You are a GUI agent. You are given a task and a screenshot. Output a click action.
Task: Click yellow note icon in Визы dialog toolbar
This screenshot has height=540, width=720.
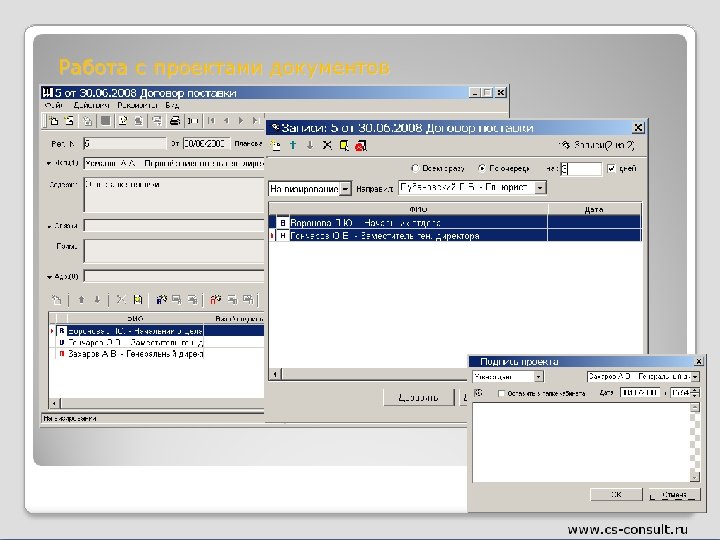click(343, 146)
